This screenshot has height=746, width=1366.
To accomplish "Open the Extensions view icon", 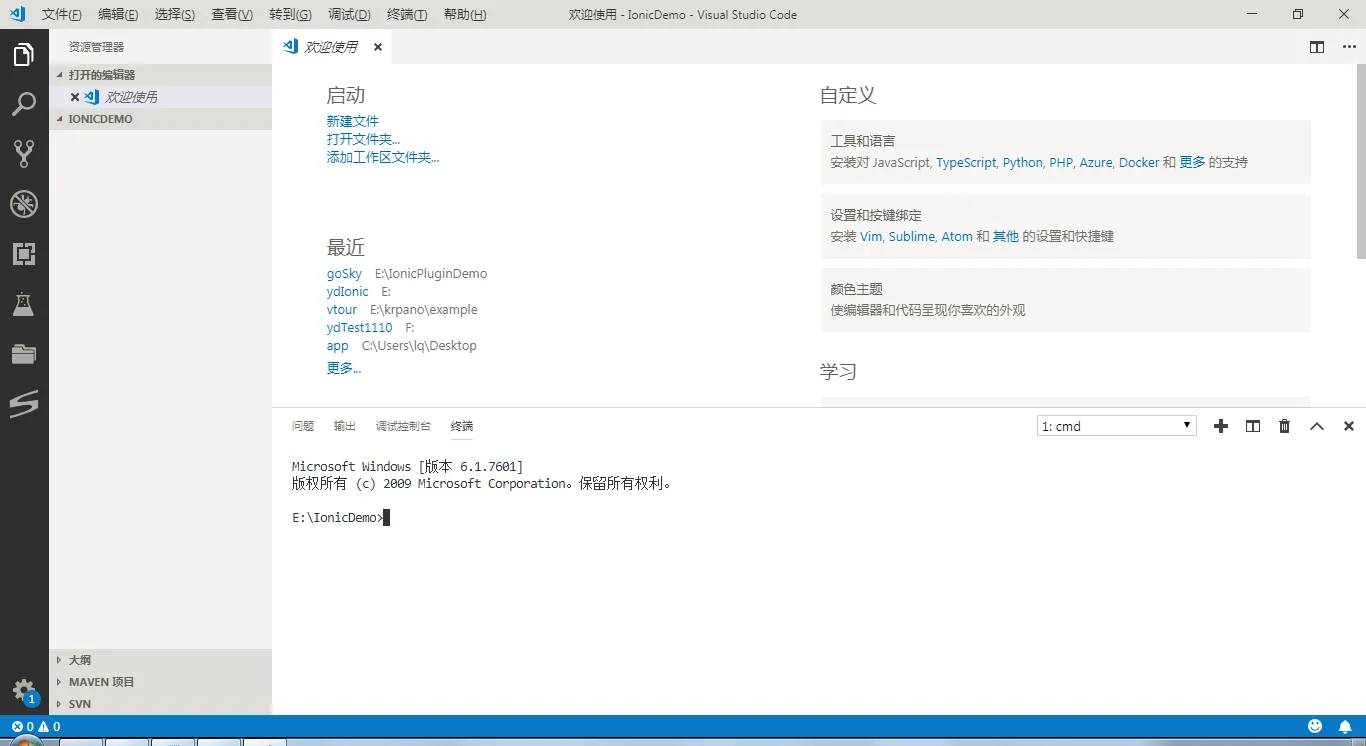I will pyautogui.click(x=24, y=254).
